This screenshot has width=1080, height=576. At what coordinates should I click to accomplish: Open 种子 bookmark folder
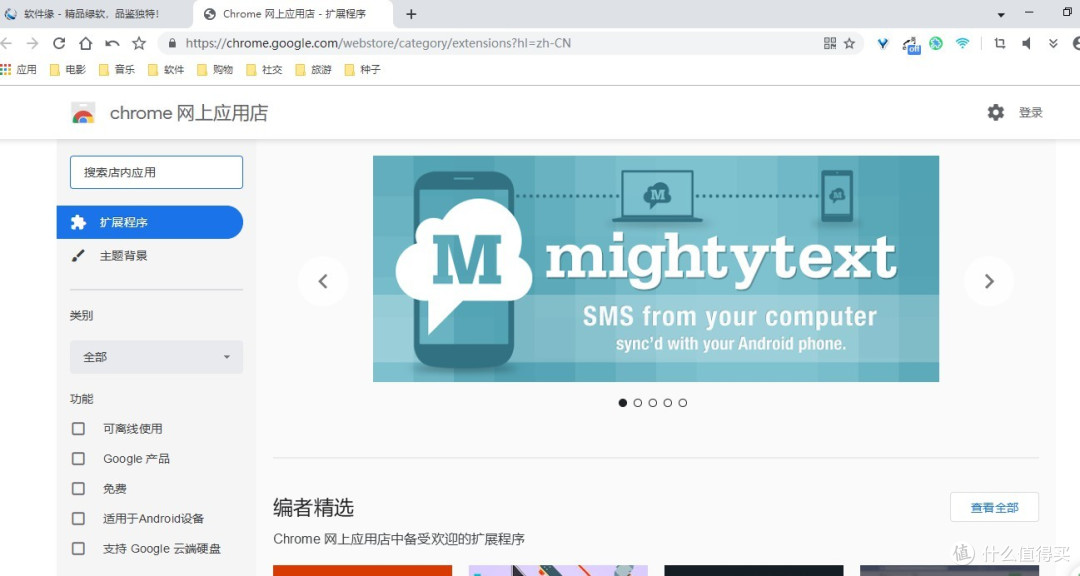362,70
